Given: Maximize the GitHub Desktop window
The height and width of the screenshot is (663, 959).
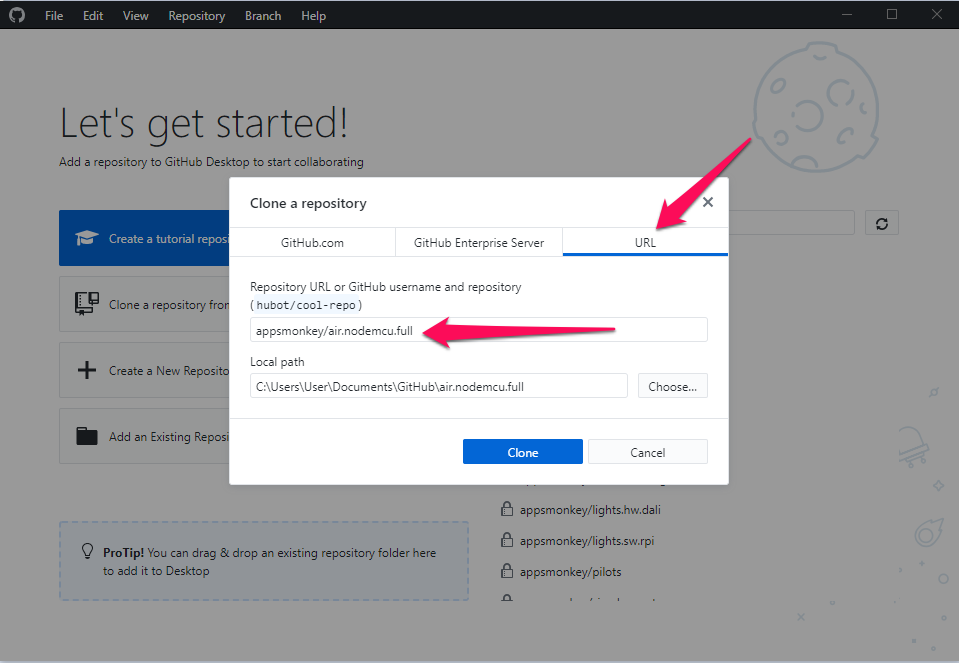Looking at the screenshot, I should (x=892, y=15).
